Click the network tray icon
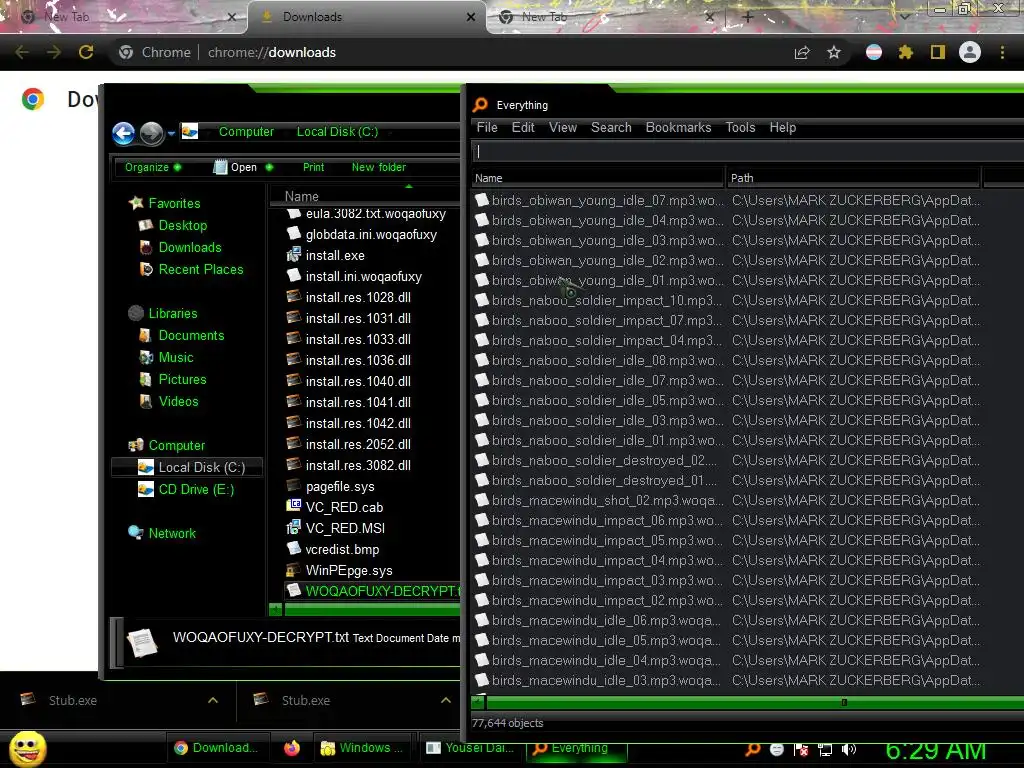The image size is (1024, 768). pyautogui.click(x=825, y=750)
